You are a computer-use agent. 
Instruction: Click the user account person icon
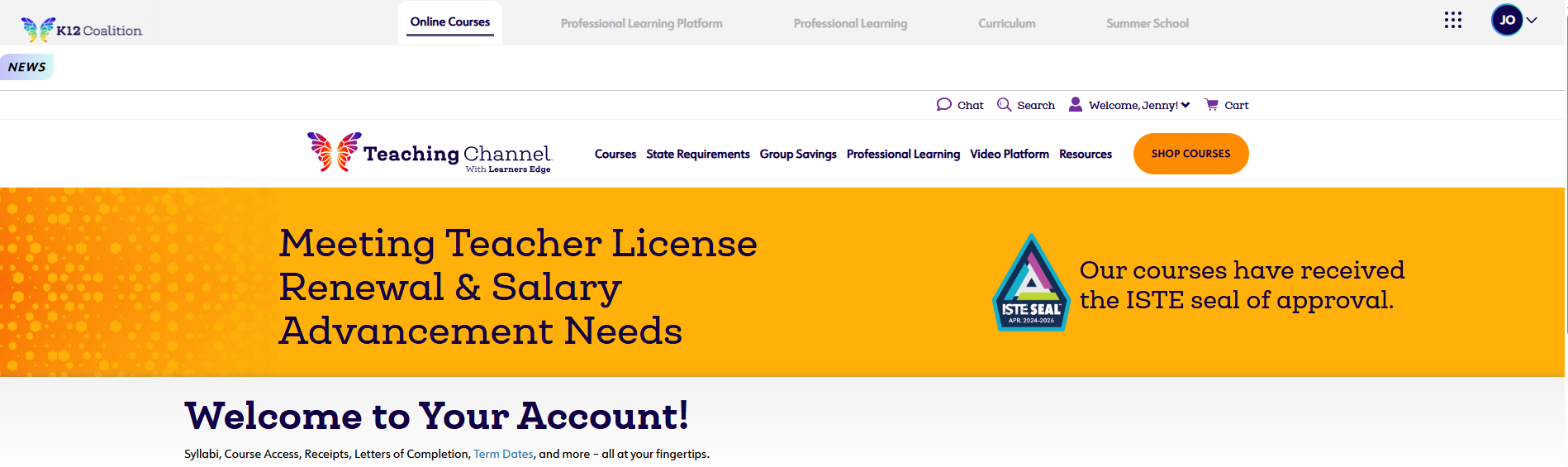point(1075,104)
